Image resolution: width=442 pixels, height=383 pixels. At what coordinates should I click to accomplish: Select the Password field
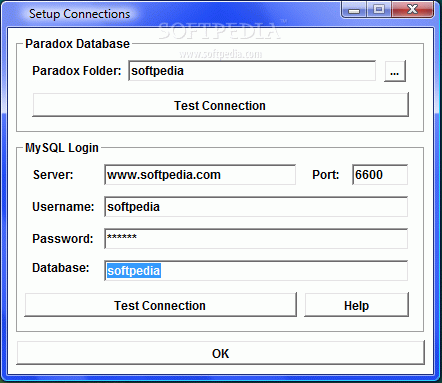(256, 239)
